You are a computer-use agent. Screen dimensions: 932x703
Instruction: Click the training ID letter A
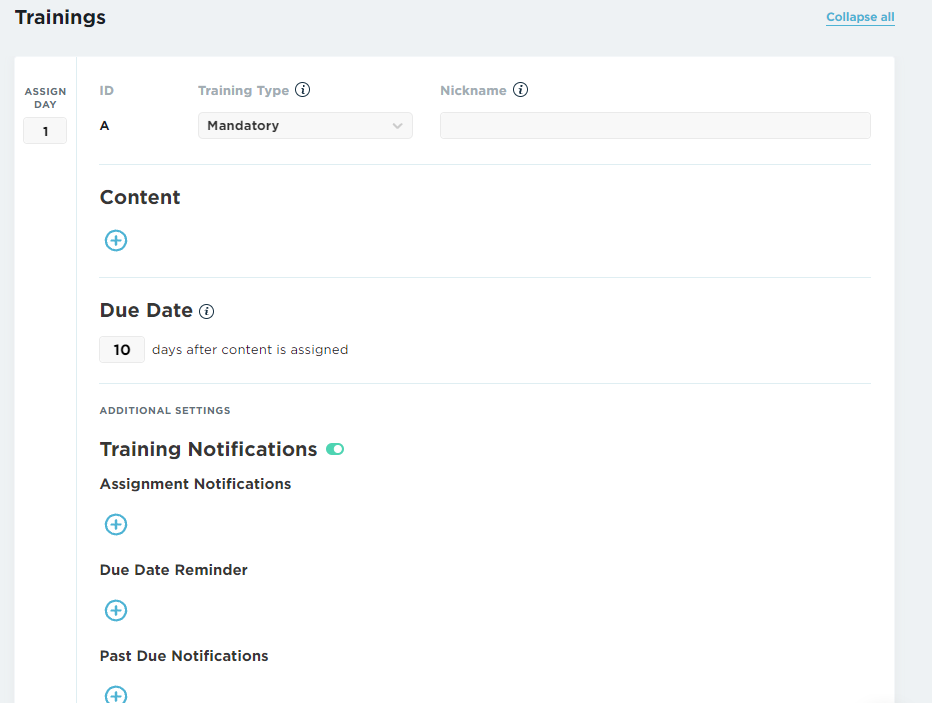click(105, 125)
